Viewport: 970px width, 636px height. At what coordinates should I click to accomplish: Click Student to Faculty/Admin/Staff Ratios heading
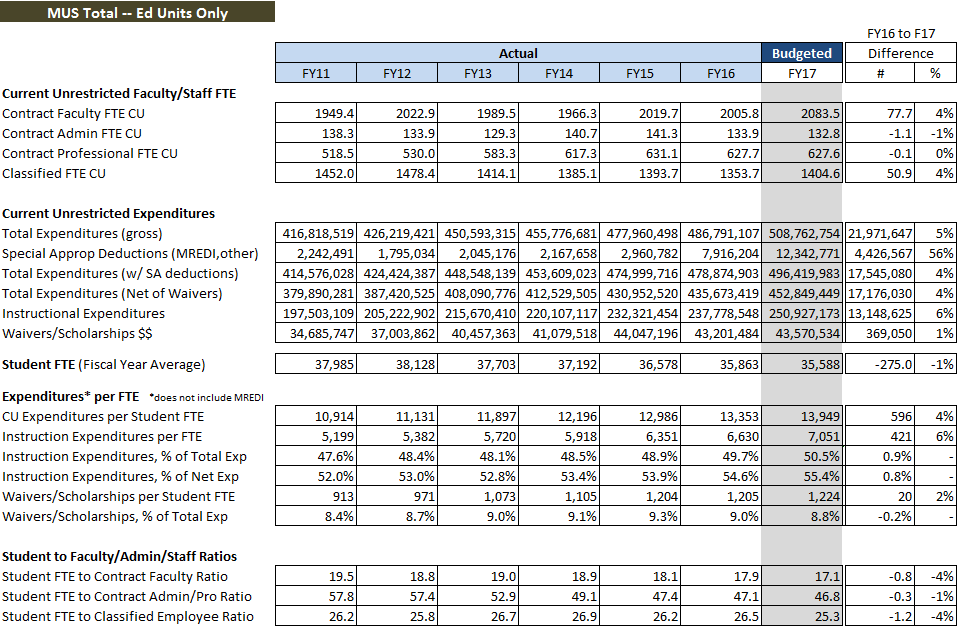[119, 556]
